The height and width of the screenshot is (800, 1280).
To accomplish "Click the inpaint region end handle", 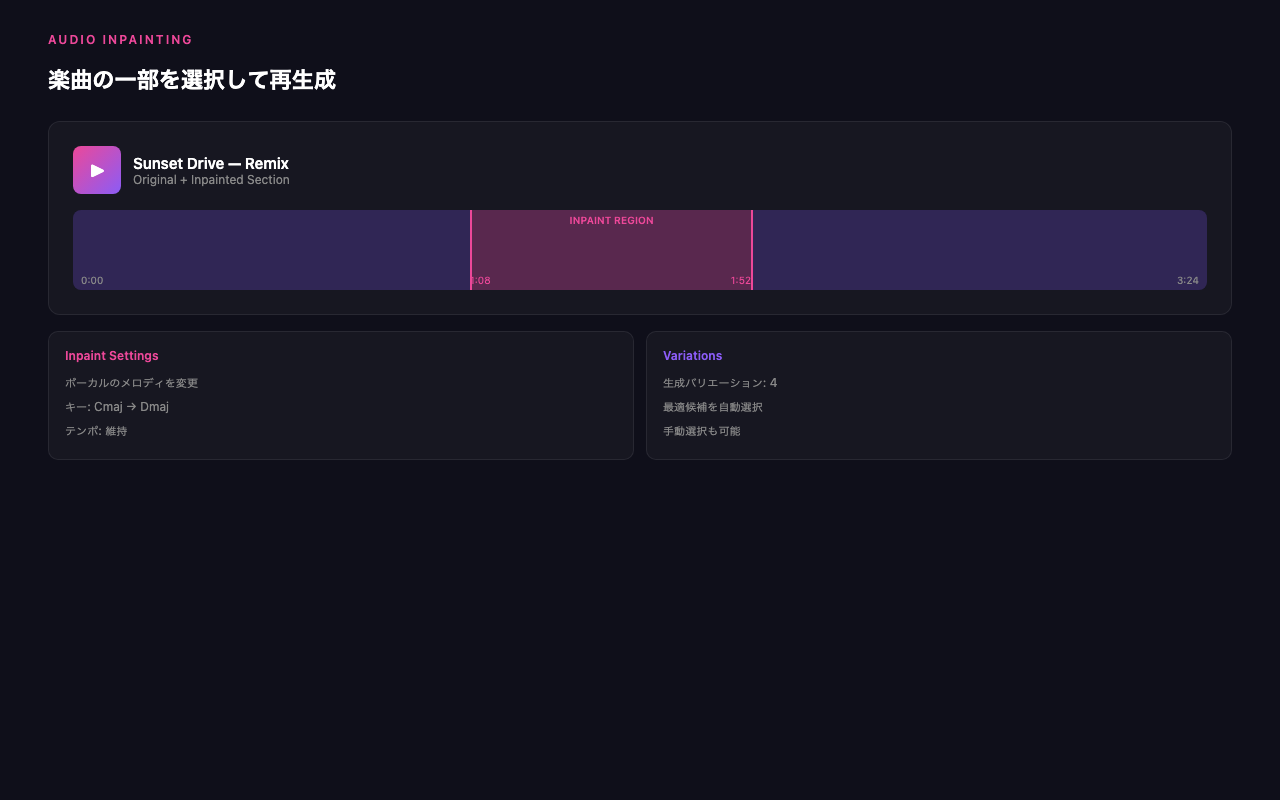I will click(x=751, y=250).
